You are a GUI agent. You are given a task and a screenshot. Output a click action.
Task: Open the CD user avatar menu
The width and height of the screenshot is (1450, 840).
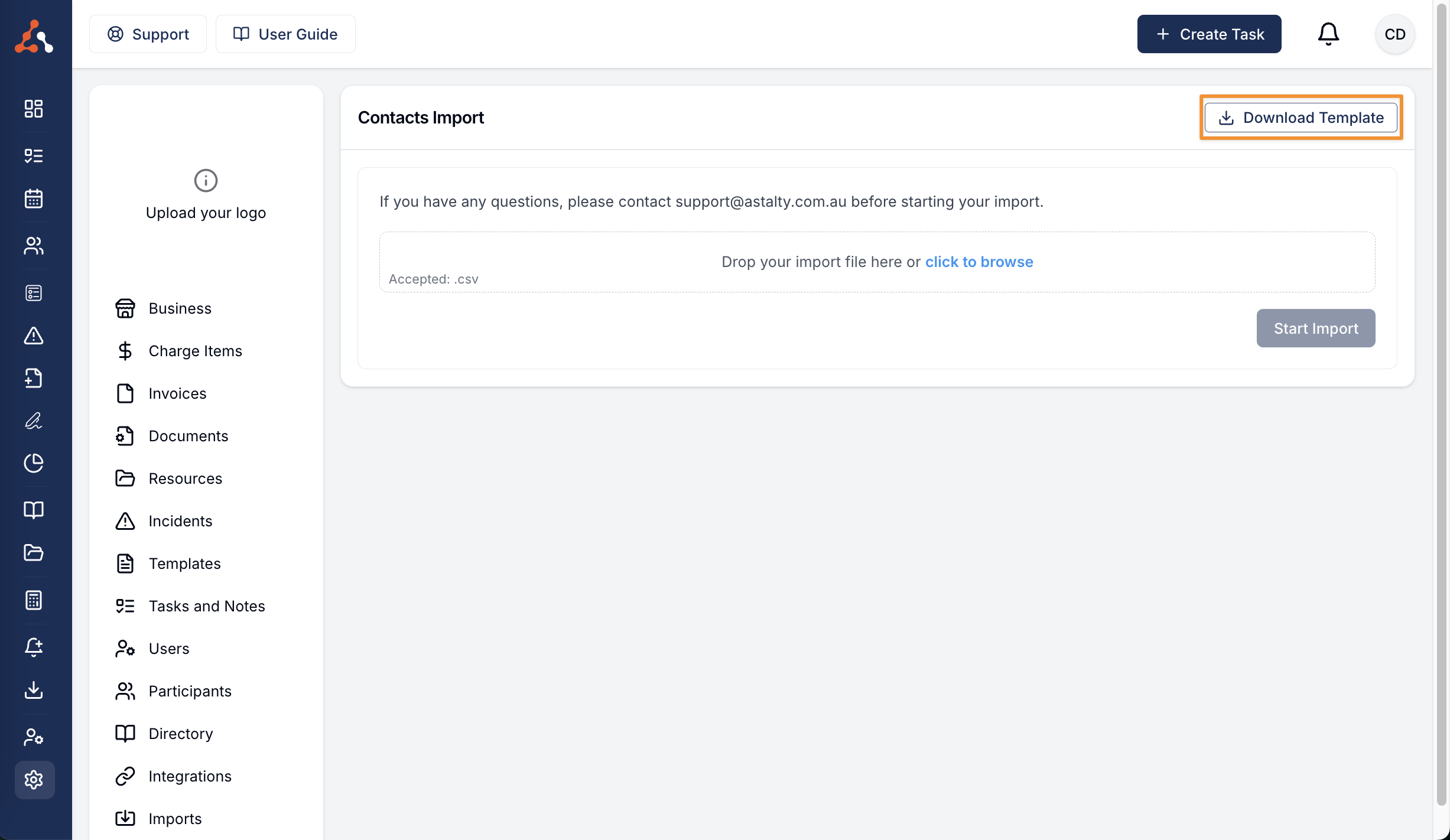pos(1395,34)
